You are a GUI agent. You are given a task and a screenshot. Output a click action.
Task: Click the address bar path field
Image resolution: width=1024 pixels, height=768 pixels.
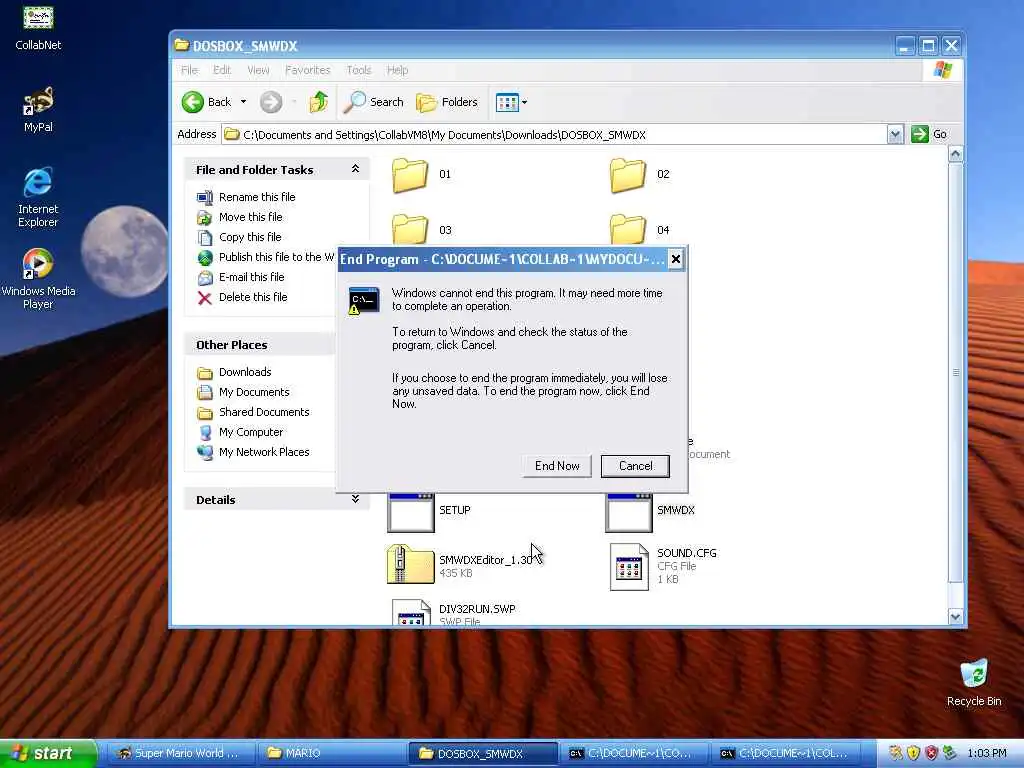tap(554, 135)
